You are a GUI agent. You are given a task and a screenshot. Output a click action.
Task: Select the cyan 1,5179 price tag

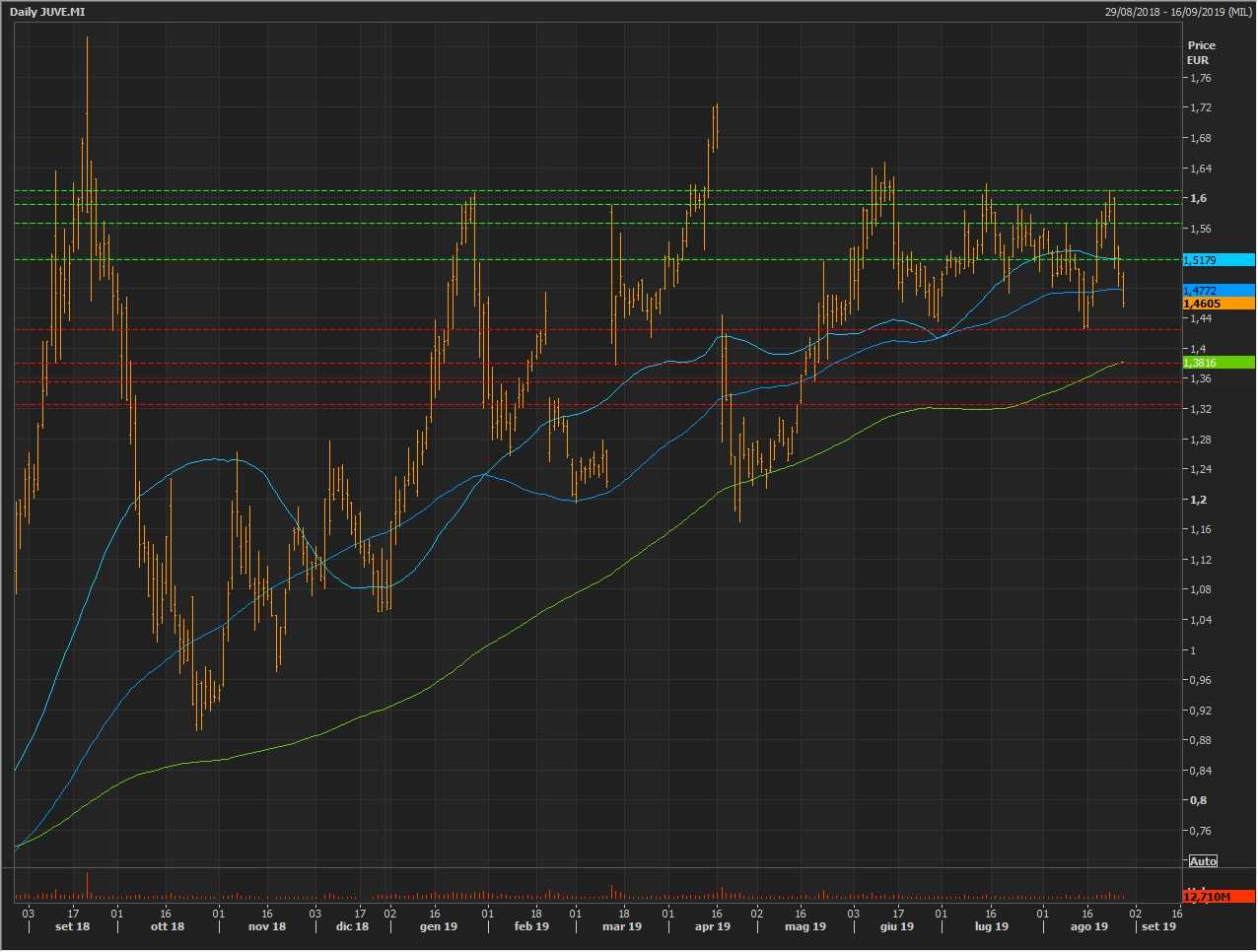(1218, 260)
